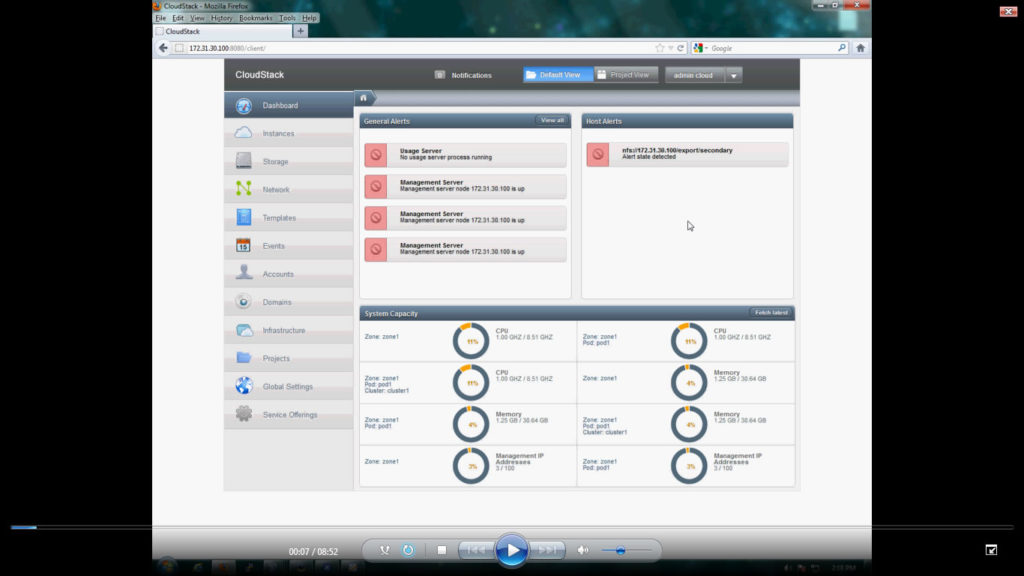Image resolution: width=1024 pixels, height=576 pixels.
Task: Click the System Capacity panel header
Action: coord(577,313)
